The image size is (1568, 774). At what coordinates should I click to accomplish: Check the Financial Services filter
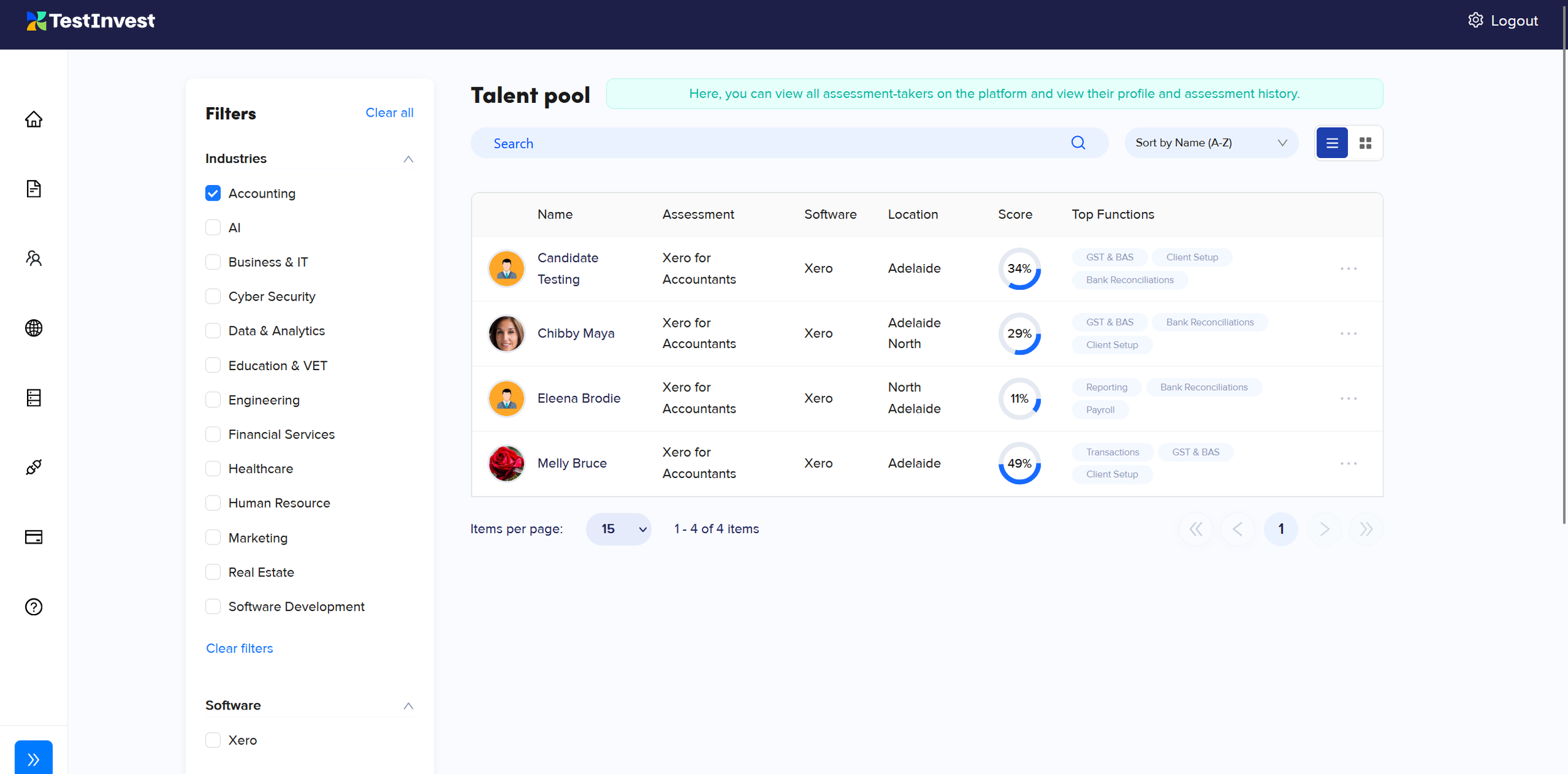(213, 434)
